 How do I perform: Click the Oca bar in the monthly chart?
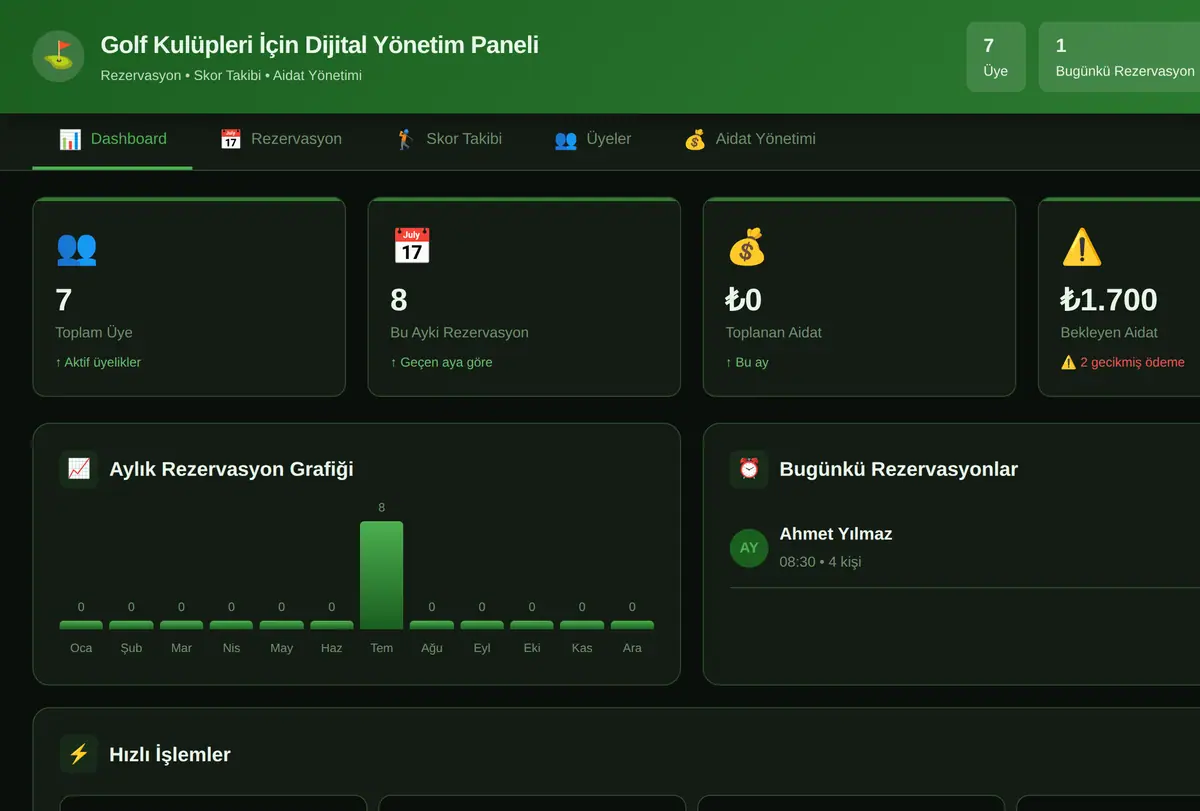pyautogui.click(x=81, y=625)
